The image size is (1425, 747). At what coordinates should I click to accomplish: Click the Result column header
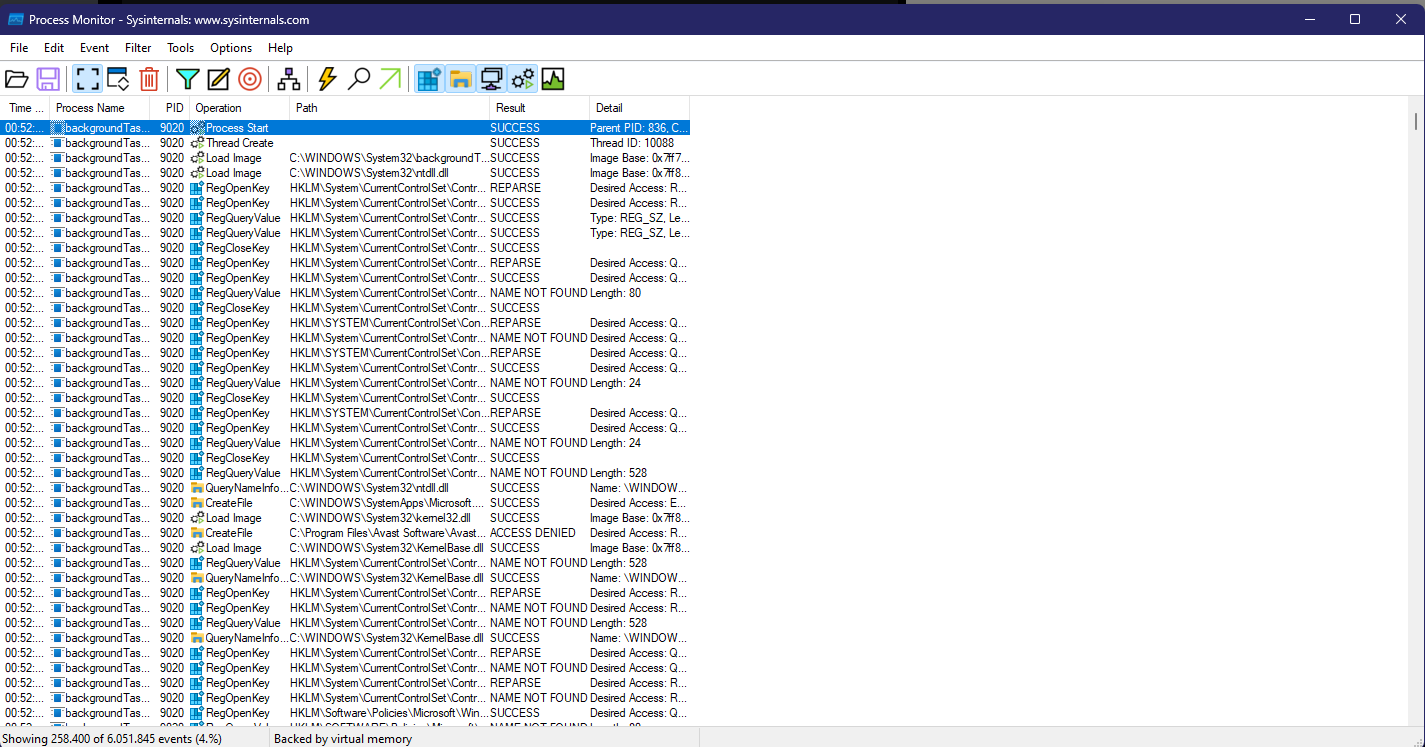tap(540, 108)
